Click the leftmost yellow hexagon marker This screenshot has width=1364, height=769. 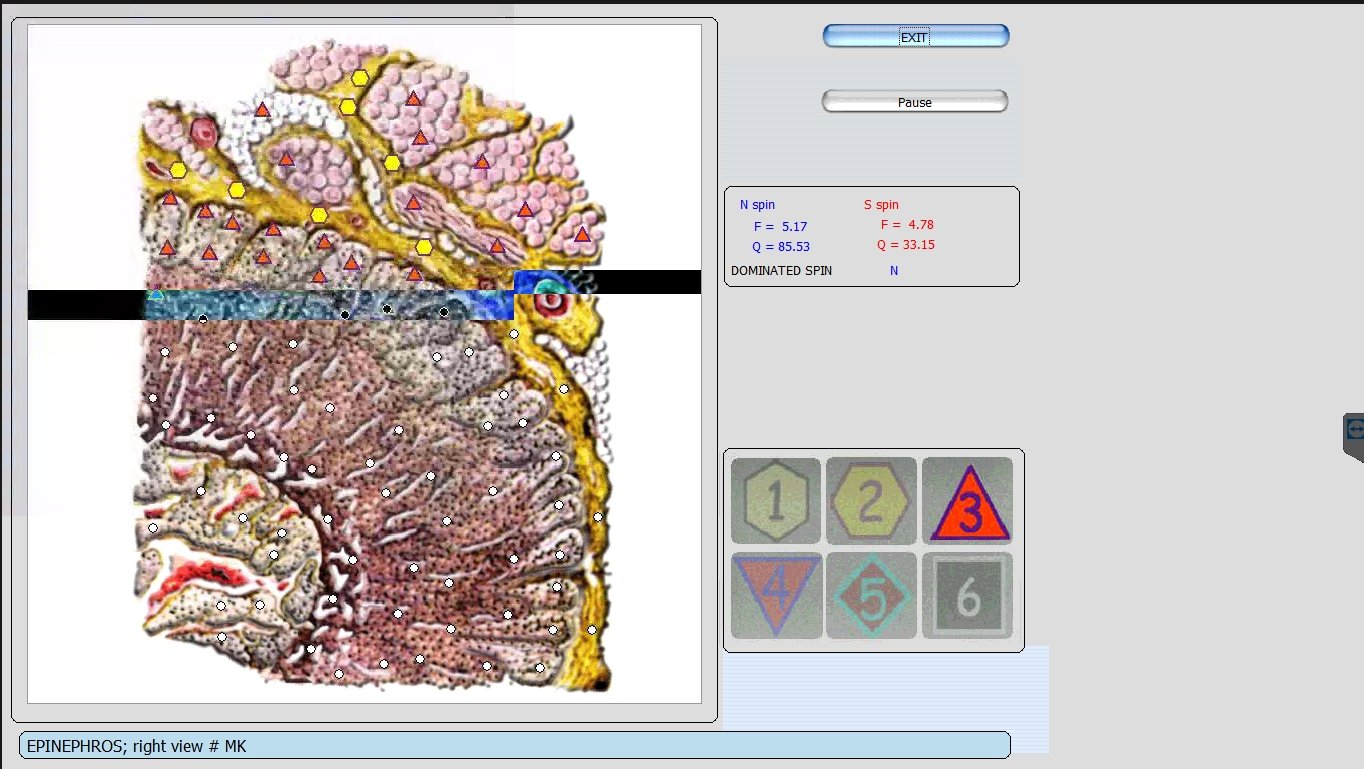tap(178, 170)
